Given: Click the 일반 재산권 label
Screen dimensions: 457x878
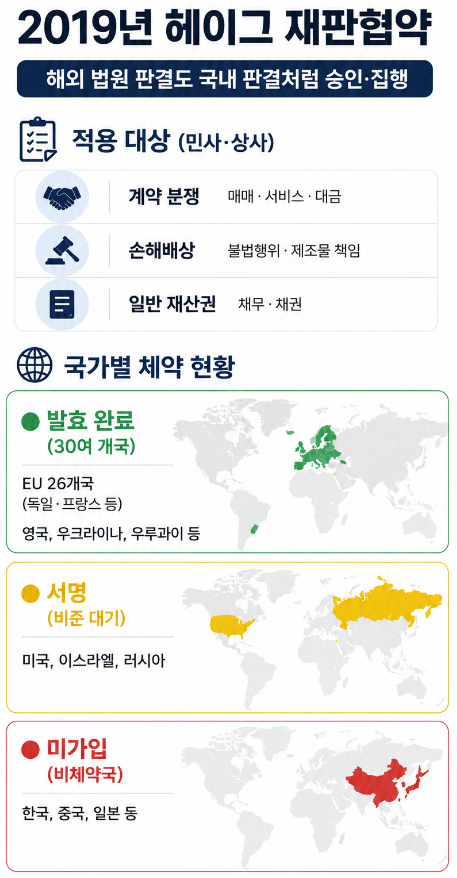Looking at the screenshot, I should [x=172, y=305].
